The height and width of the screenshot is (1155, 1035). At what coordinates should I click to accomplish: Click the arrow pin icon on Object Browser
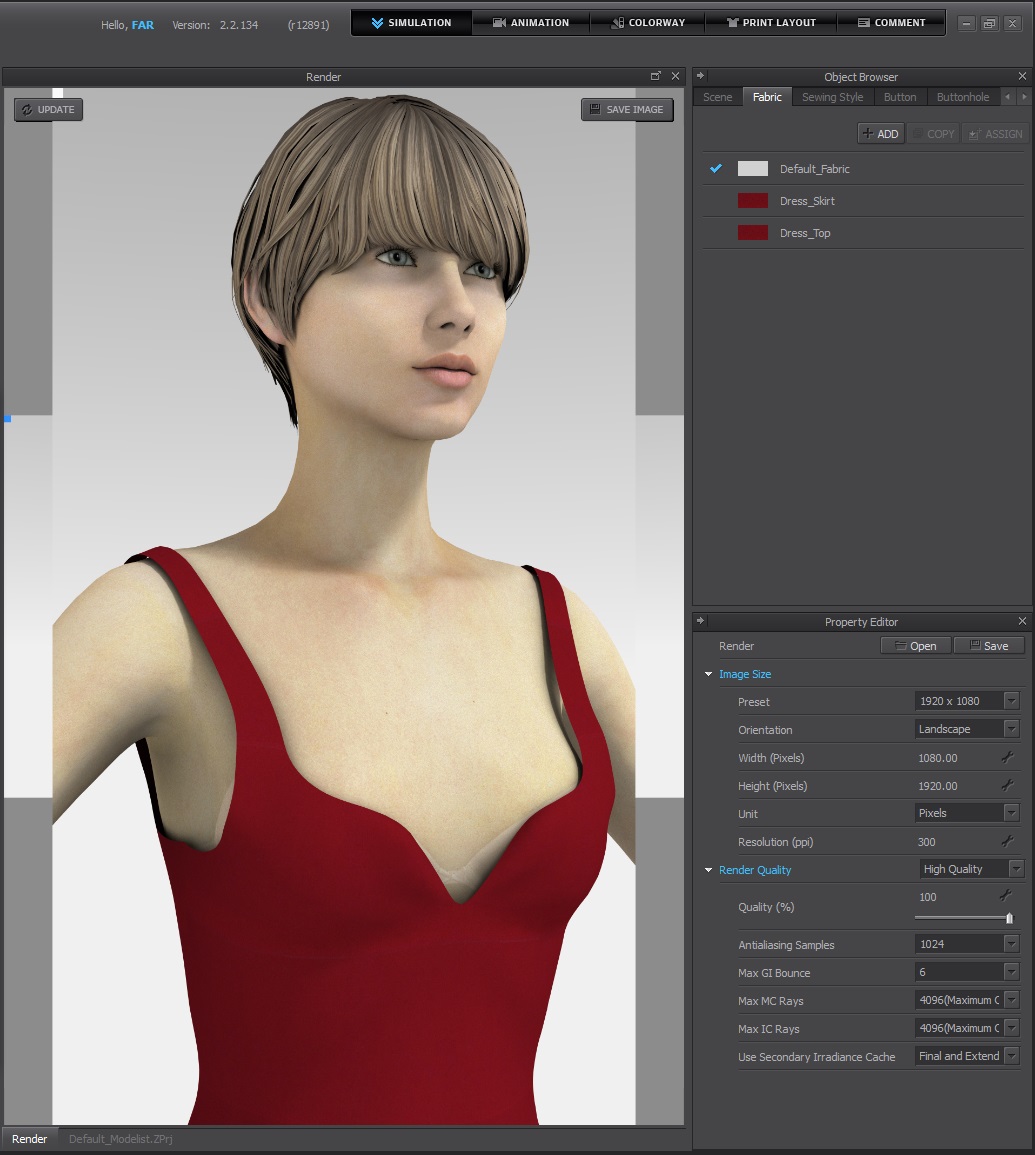[700, 76]
